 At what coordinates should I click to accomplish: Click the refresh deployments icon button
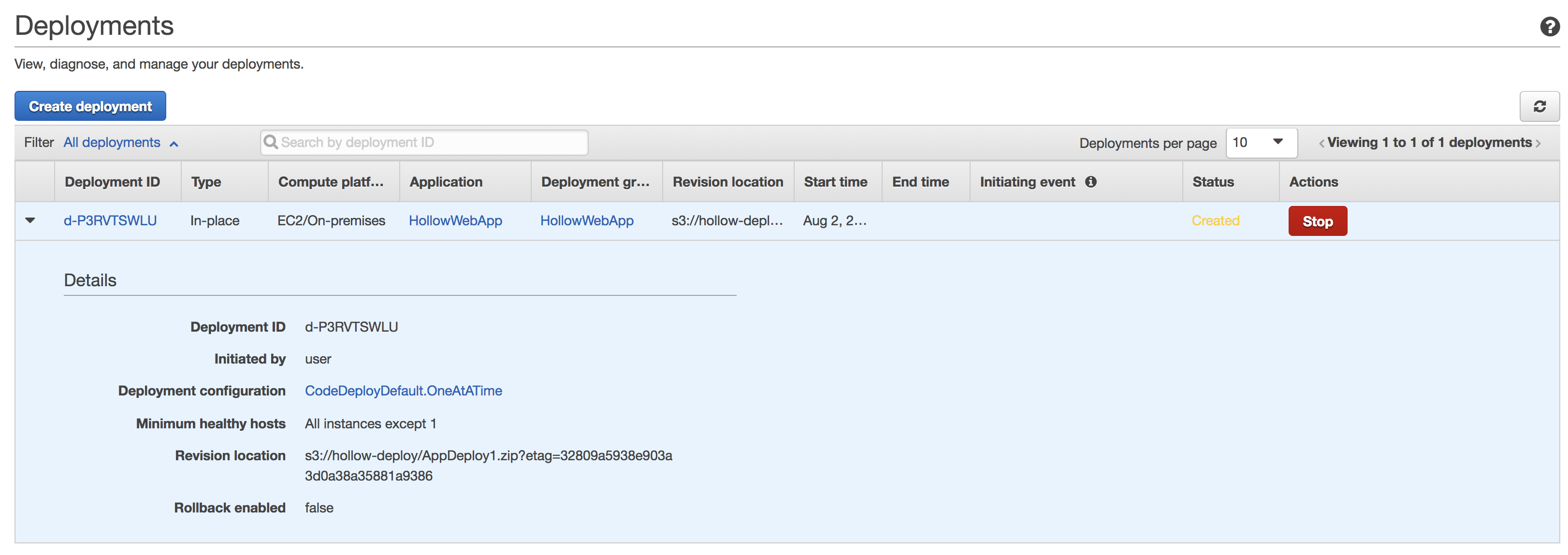pyautogui.click(x=1539, y=106)
